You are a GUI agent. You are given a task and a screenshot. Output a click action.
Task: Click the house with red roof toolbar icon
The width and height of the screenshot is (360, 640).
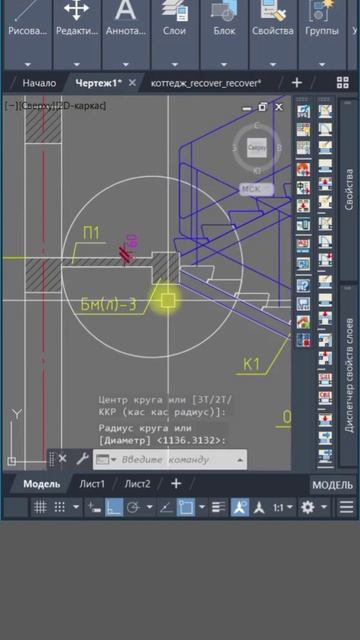tap(303, 322)
